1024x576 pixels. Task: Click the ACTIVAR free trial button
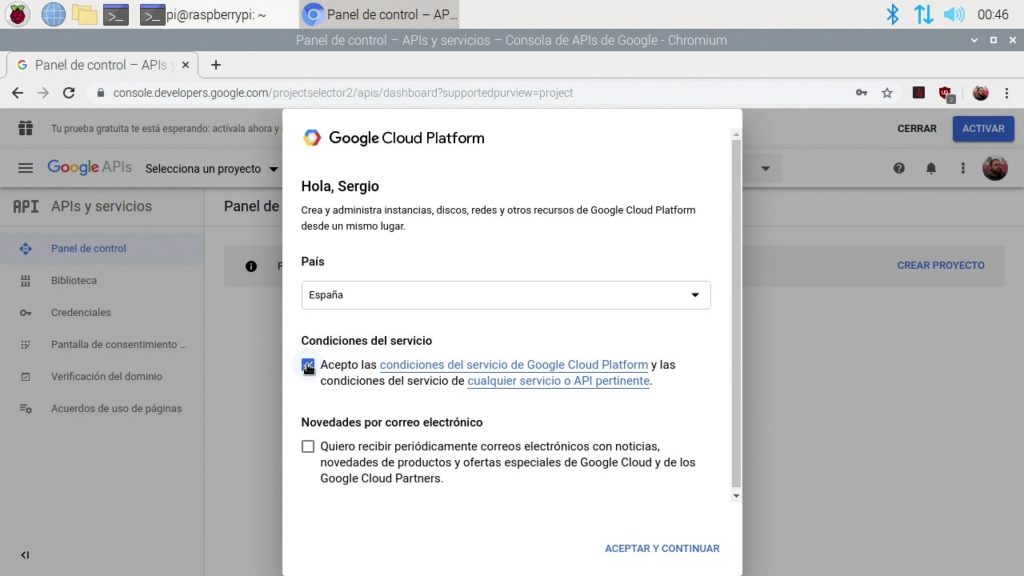click(983, 129)
